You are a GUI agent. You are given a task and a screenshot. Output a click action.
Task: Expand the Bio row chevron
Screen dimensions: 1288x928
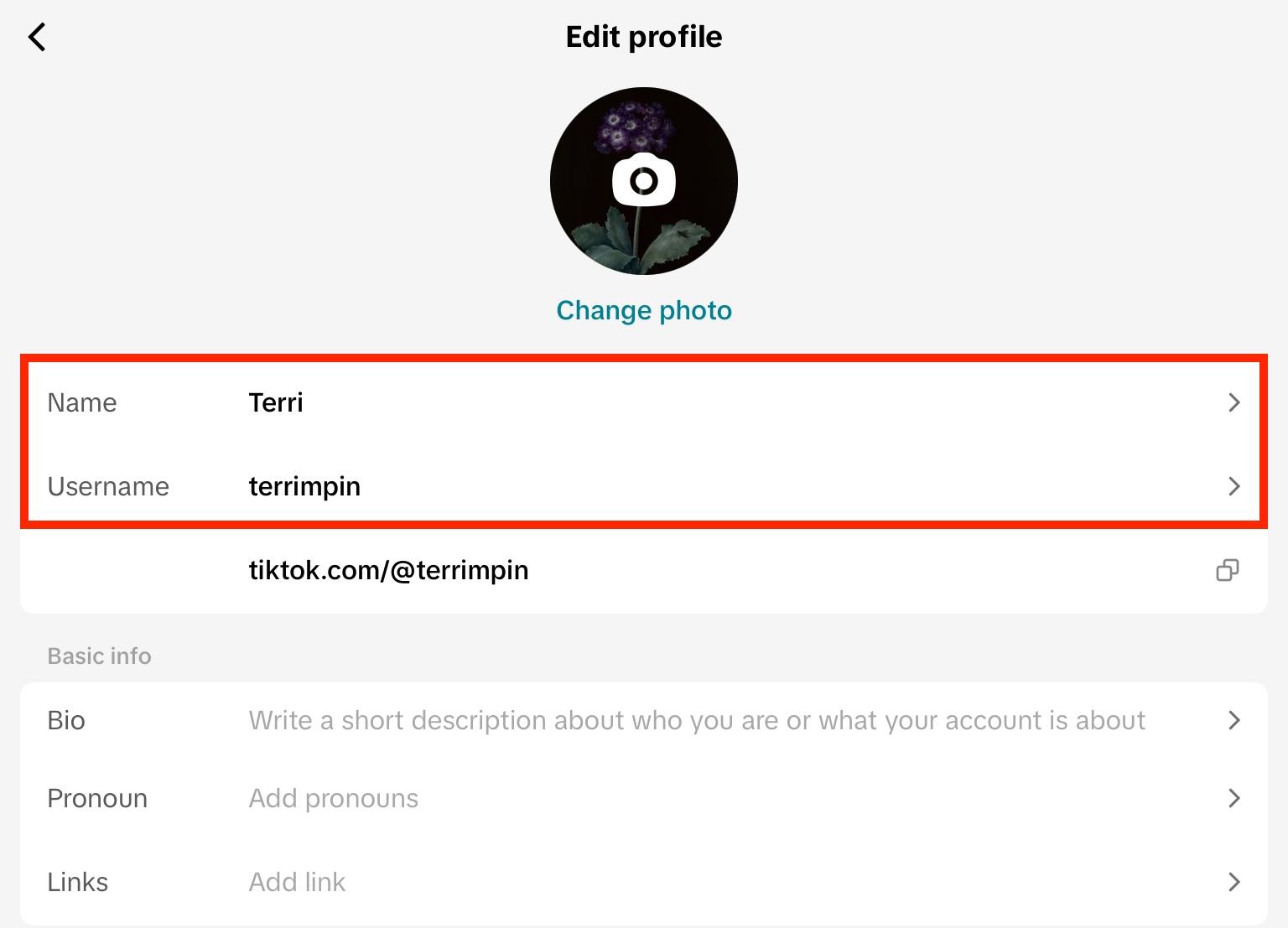[x=1233, y=720]
